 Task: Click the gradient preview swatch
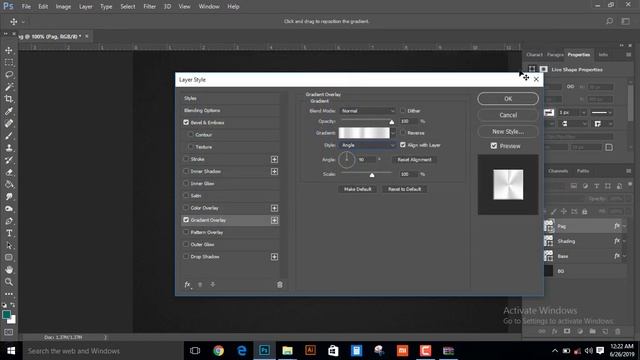tap(364, 133)
